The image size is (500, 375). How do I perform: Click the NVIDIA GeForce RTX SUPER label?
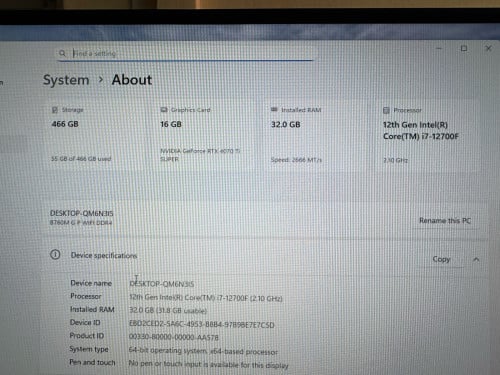click(200, 155)
